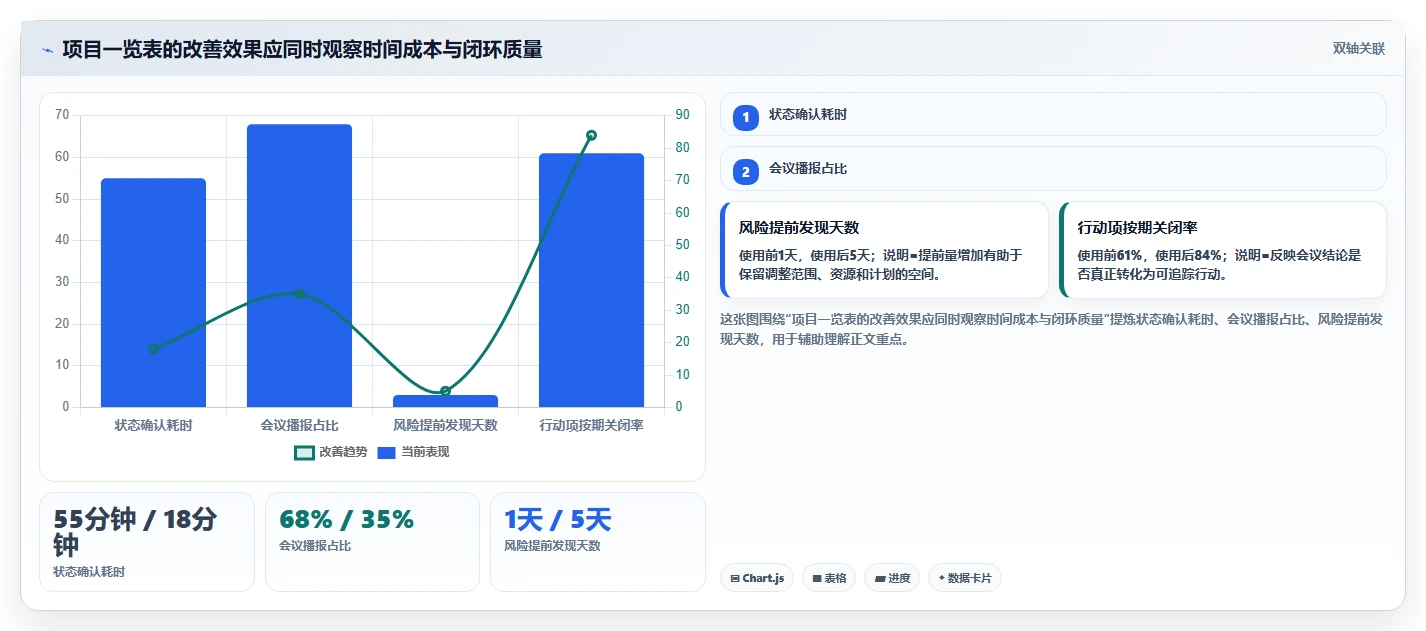Click the 状态确认耗时 blue bar
The width and height of the screenshot is (1426, 631).
[x=153, y=293]
